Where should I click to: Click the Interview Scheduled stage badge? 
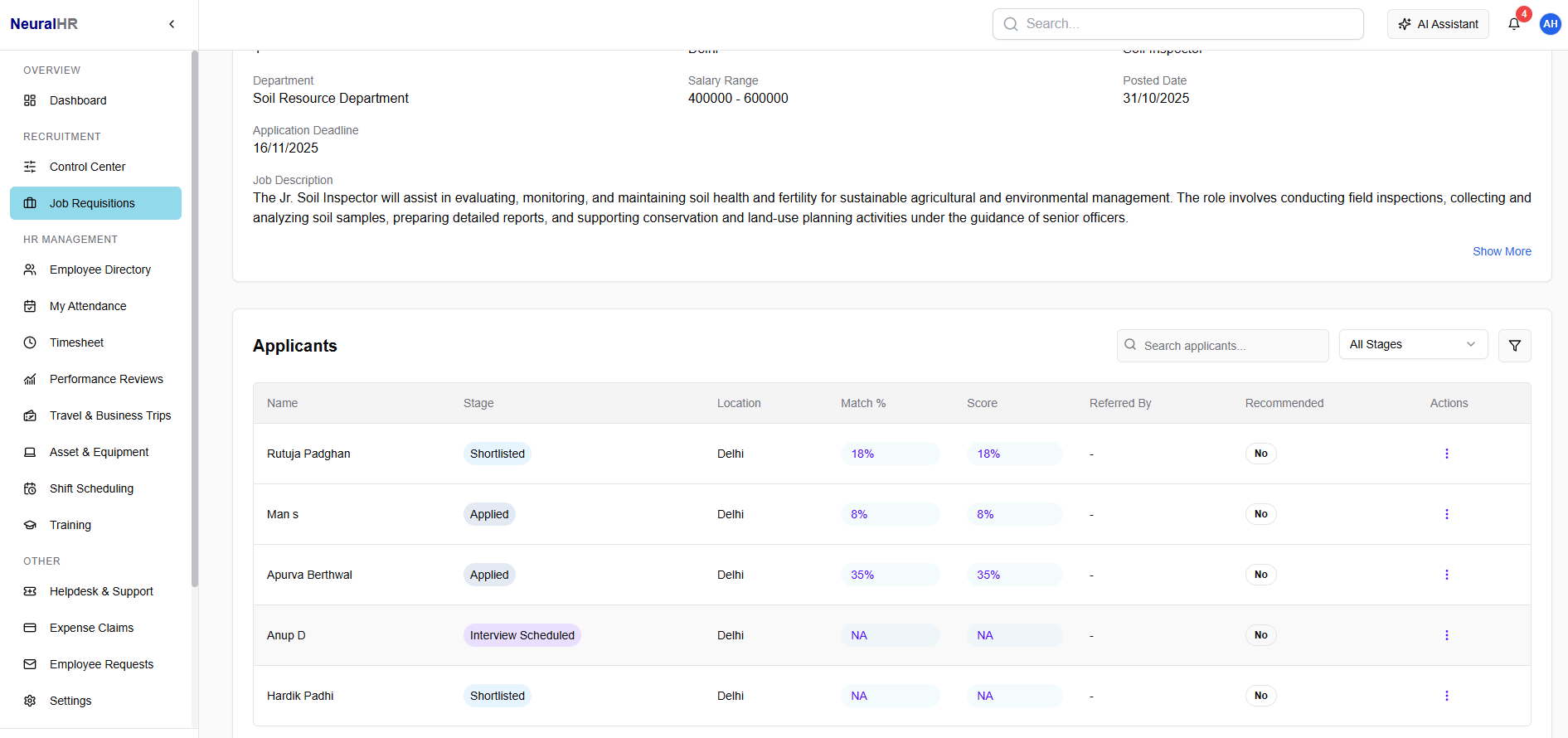coord(522,635)
